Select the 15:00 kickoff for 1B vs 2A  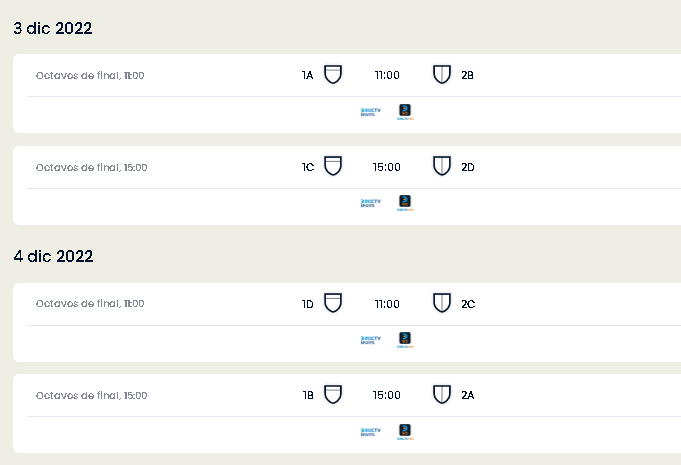click(x=387, y=395)
